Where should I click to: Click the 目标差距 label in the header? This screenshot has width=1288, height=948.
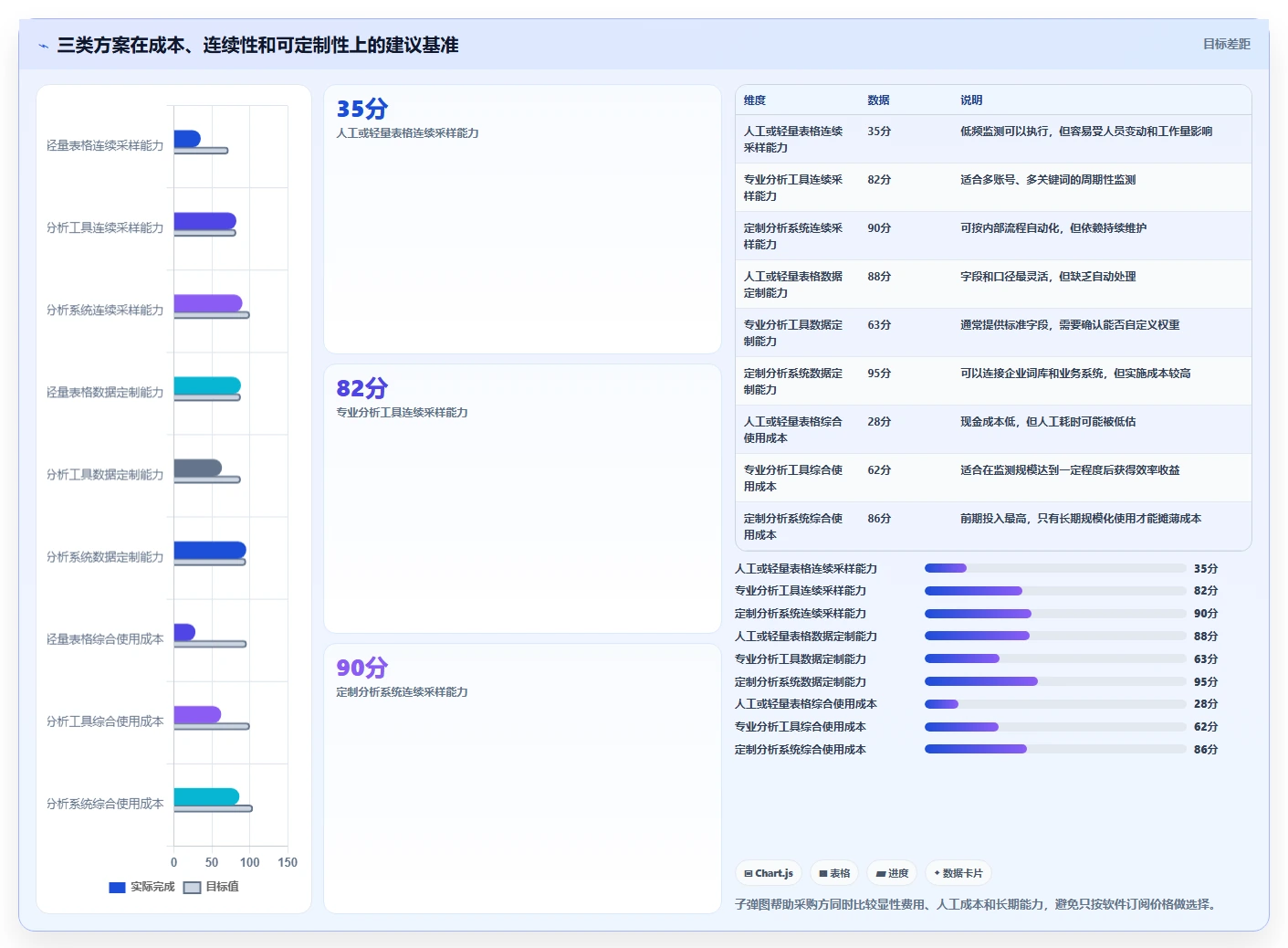tap(1226, 44)
